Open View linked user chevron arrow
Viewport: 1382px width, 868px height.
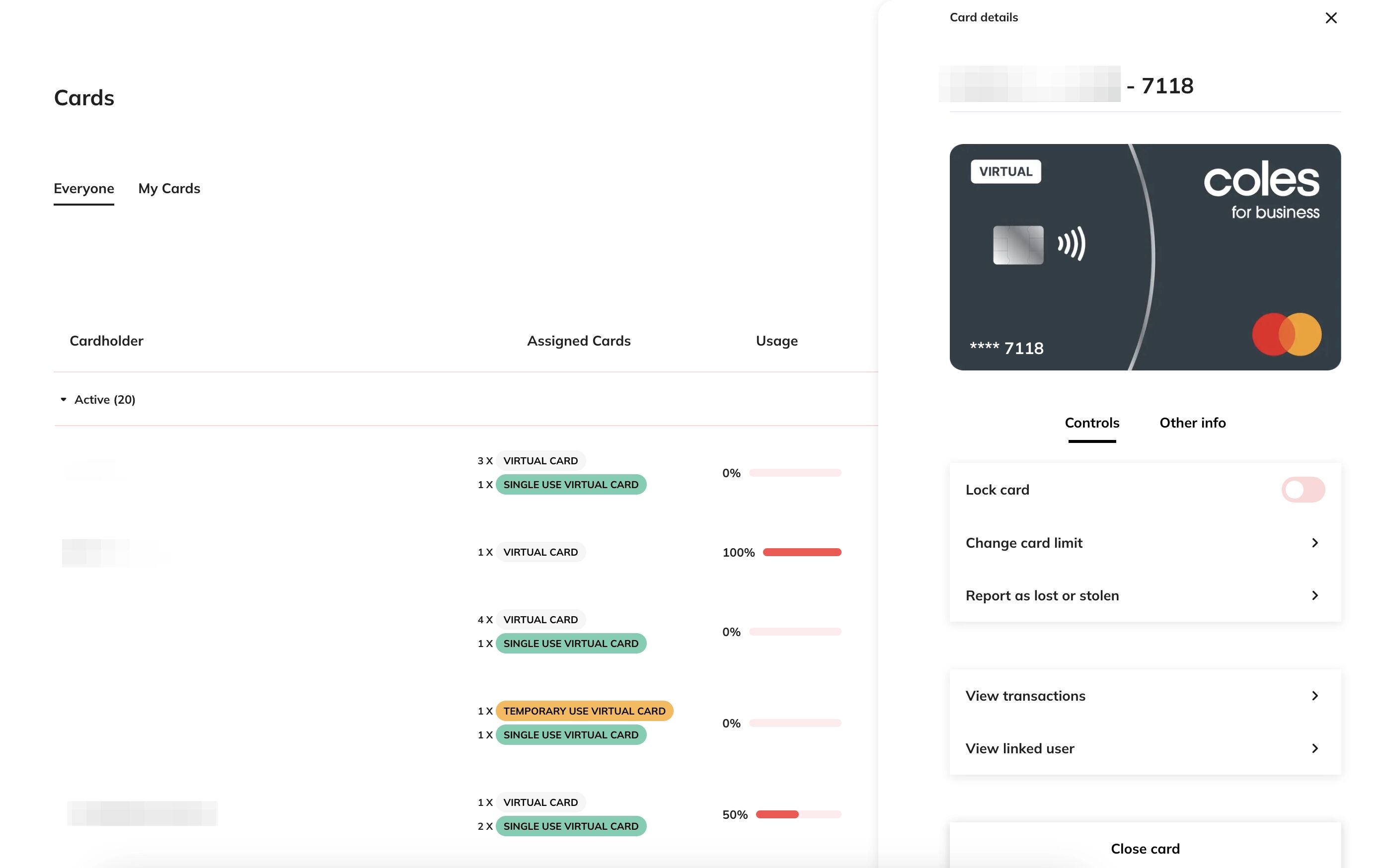coord(1315,748)
